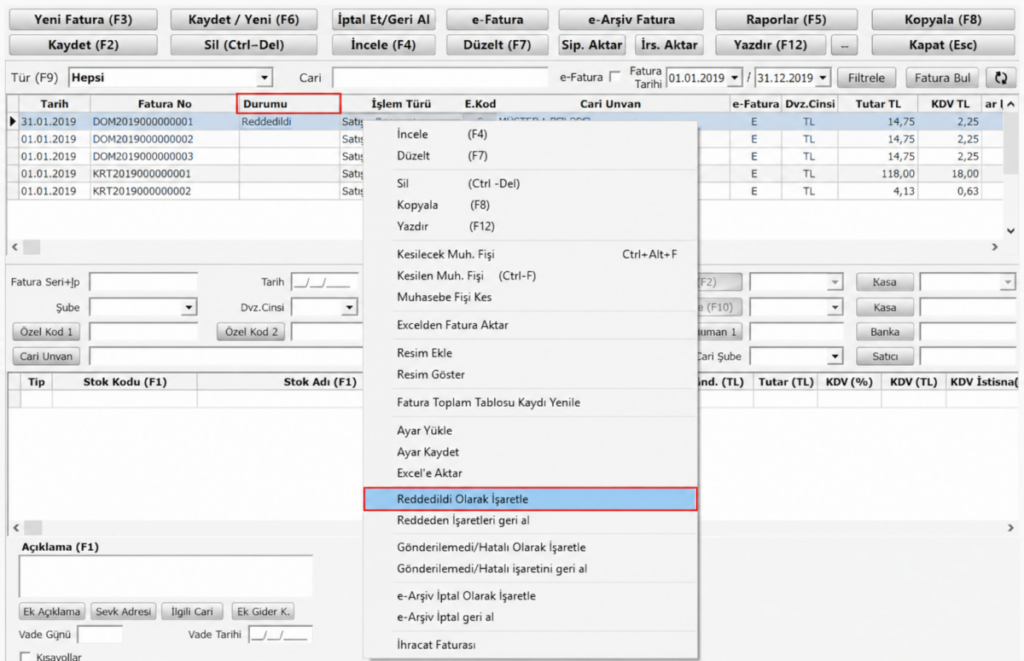
Task: Select 'Reddedildi Olarak İşaretle' menu entry
Action: (x=530, y=499)
